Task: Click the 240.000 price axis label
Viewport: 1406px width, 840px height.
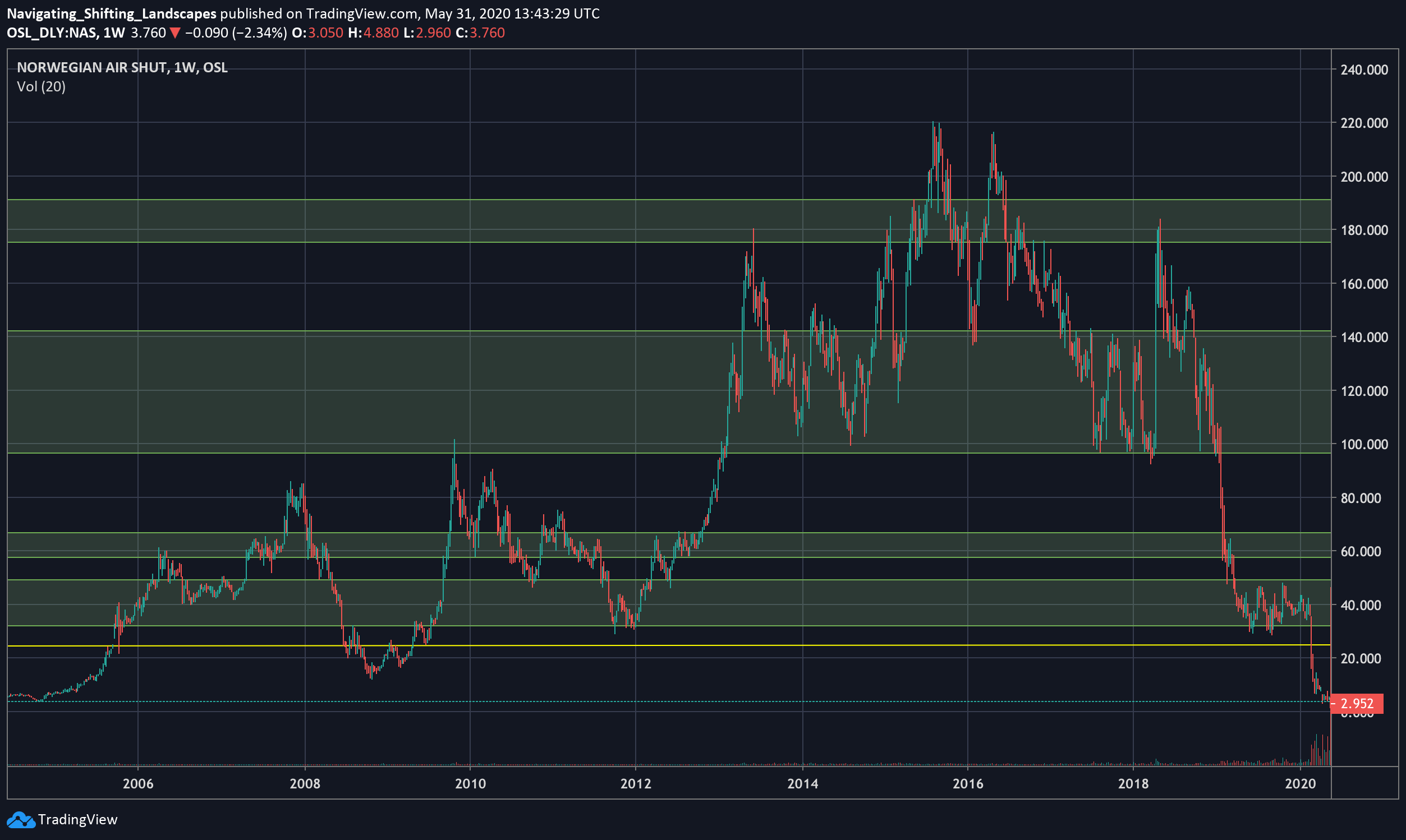Action: (x=1364, y=70)
